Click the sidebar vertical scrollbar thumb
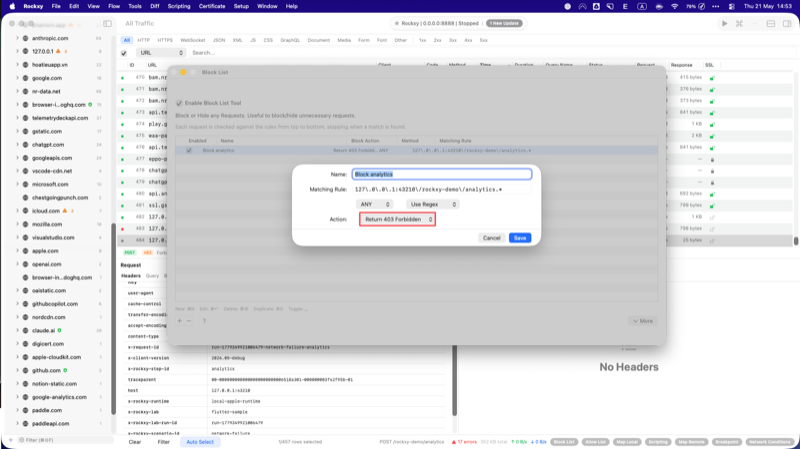The height and width of the screenshot is (449, 800). click(x=113, y=319)
